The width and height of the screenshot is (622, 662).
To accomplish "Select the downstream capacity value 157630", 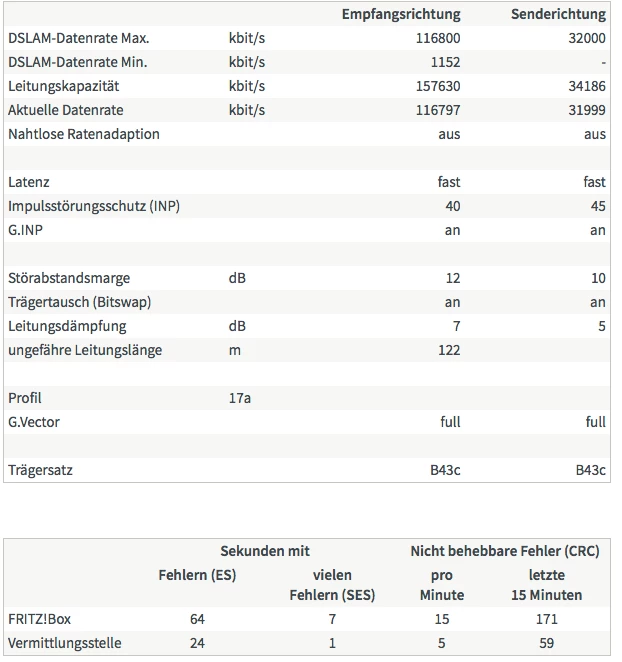I will pos(437,86).
